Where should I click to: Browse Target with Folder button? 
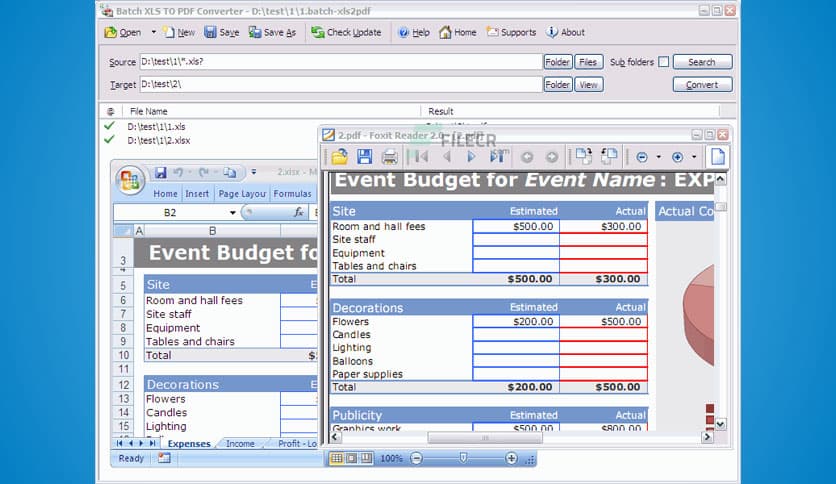tap(558, 85)
